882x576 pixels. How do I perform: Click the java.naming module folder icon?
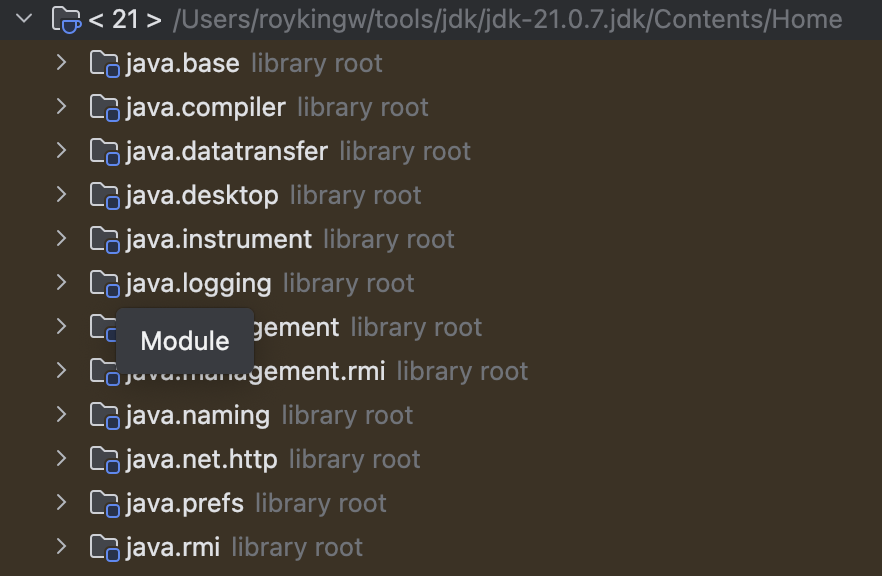tap(104, 416)
